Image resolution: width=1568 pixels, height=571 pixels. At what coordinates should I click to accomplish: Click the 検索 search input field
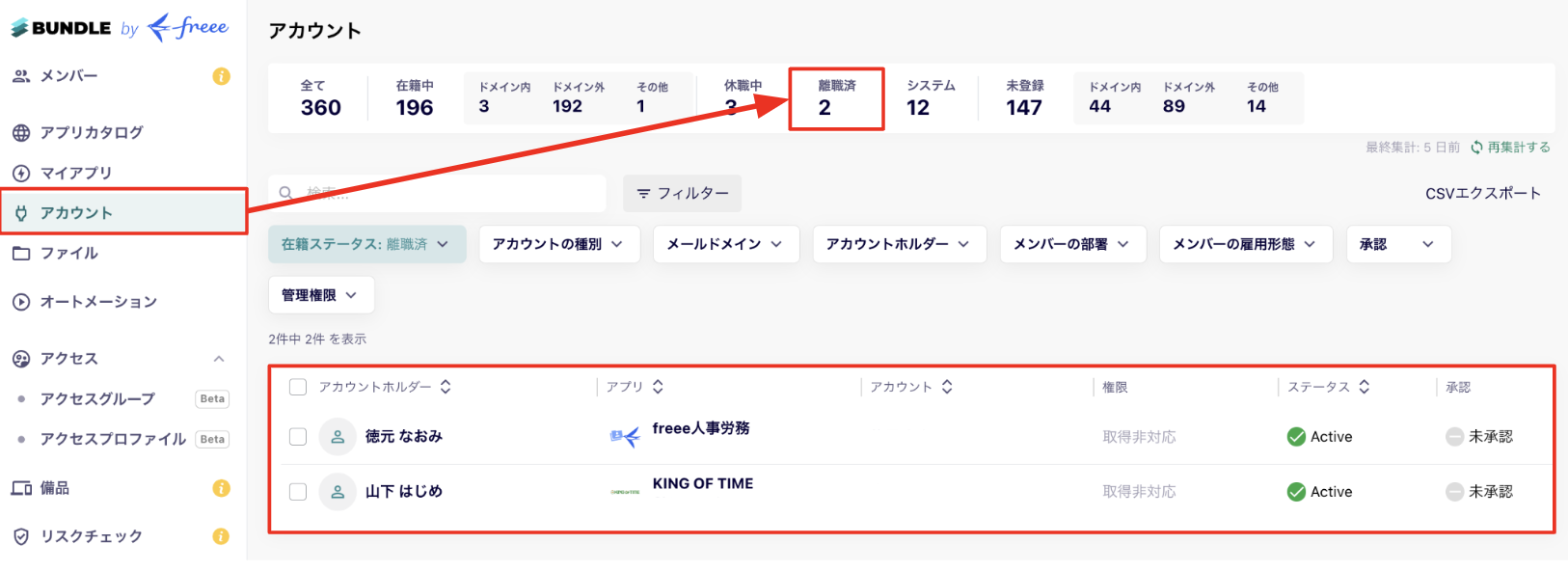438,194
